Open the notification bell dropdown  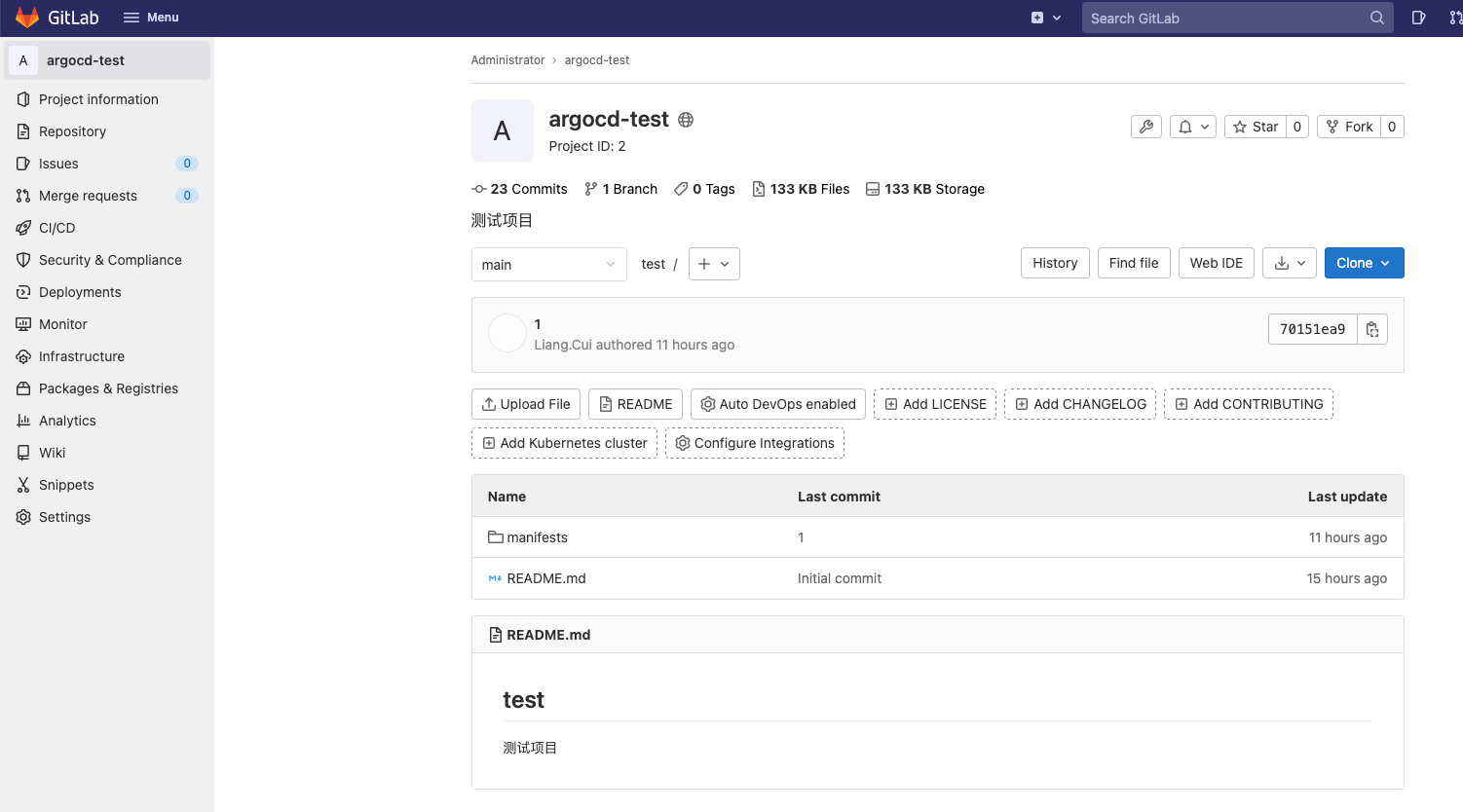[1193, 127]
